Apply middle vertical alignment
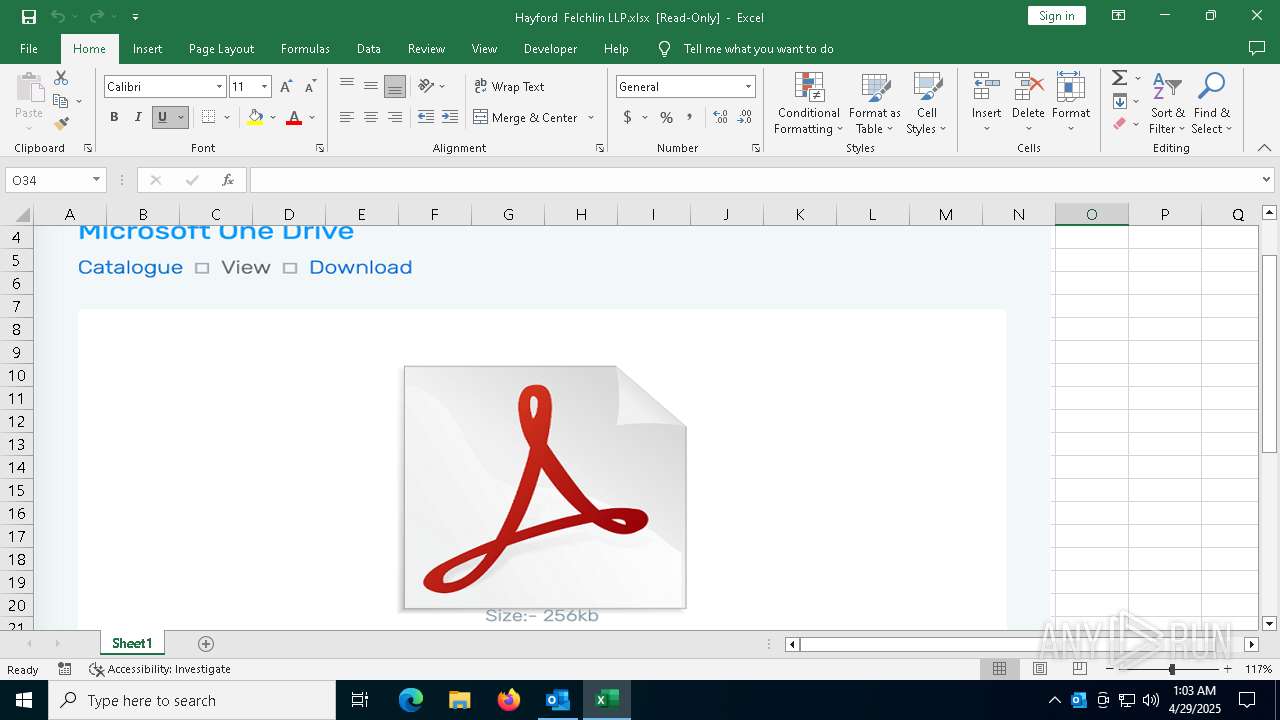Viewport: 1280px width, 720px height. click(371, 86)
